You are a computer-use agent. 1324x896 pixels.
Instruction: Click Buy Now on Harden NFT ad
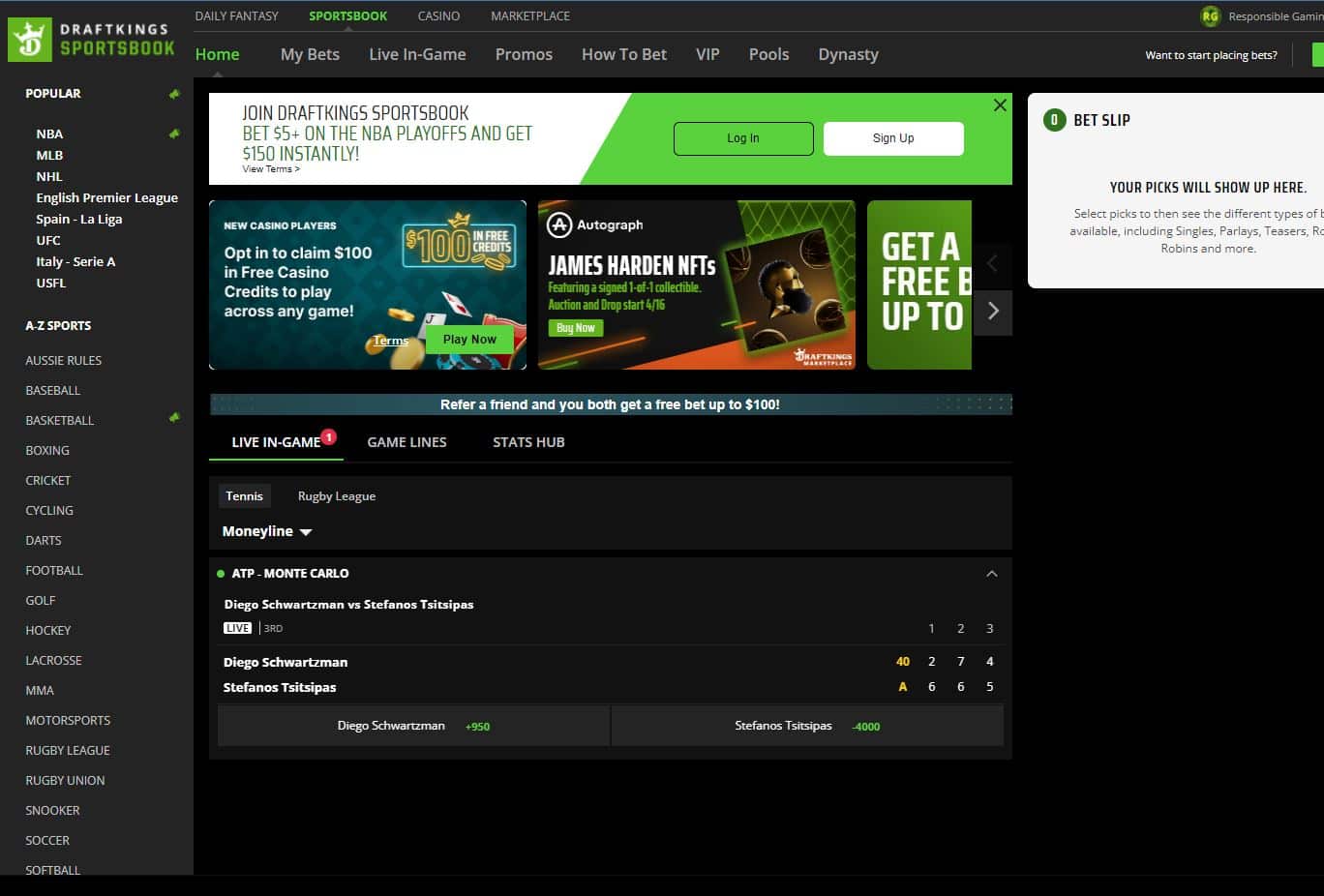576,328
